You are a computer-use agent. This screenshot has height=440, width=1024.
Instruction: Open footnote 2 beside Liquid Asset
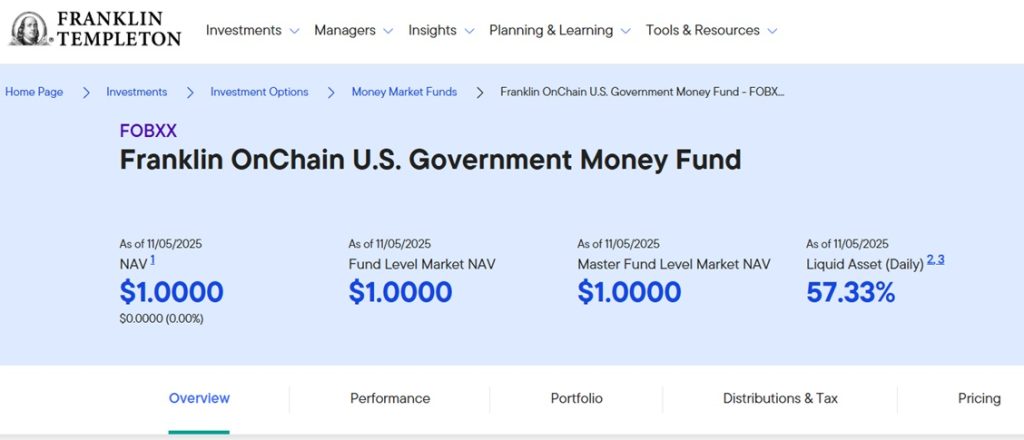pyautogui.click(x=930, y=260)
